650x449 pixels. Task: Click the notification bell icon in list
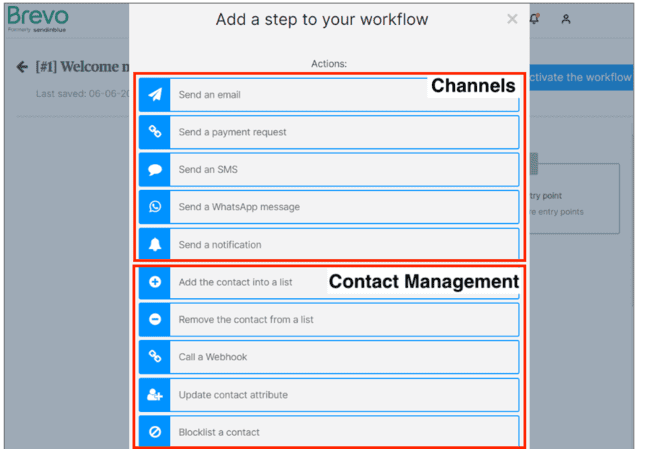(155, 245)
